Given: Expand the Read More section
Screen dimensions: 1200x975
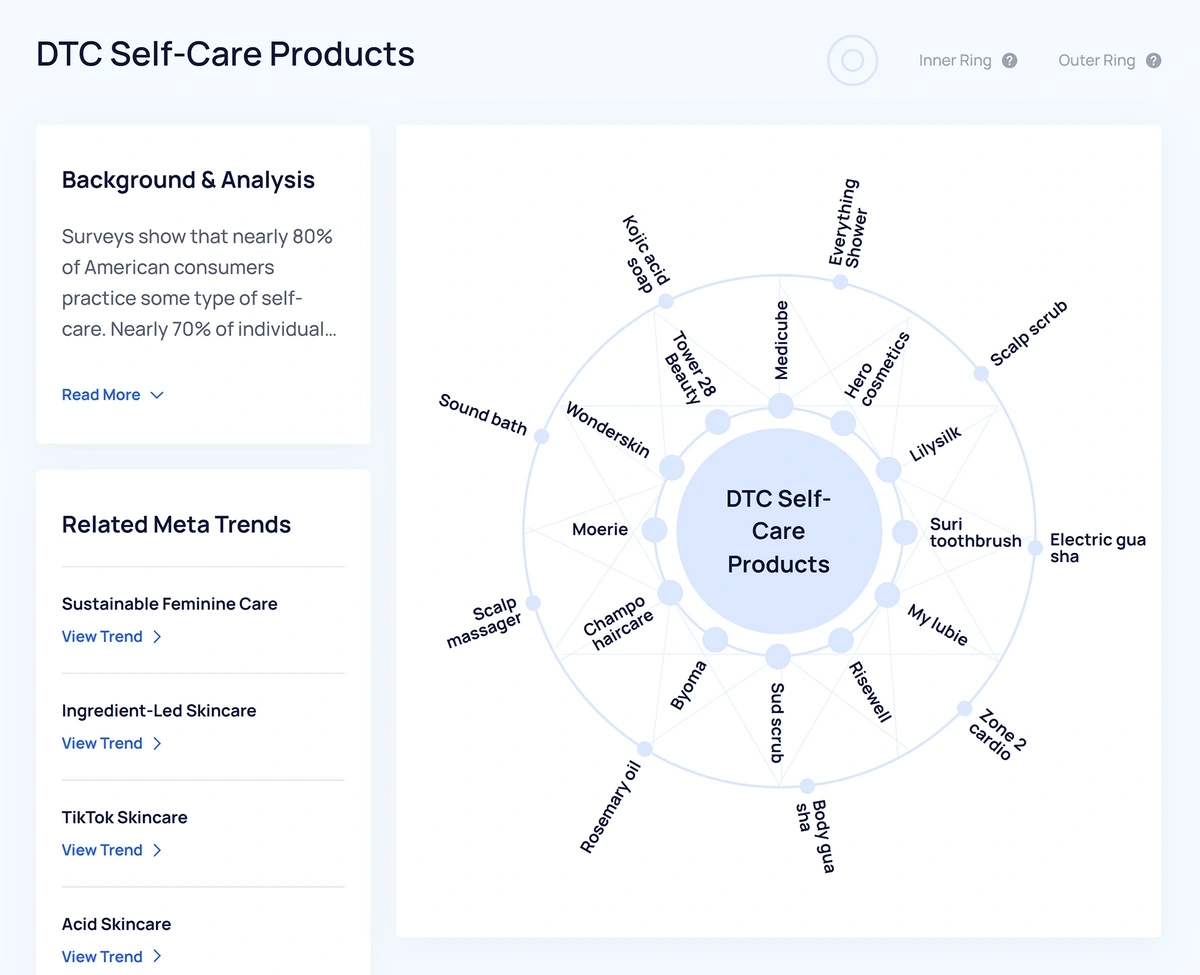Looking at the screenshot, I should [x=113, y=394].
